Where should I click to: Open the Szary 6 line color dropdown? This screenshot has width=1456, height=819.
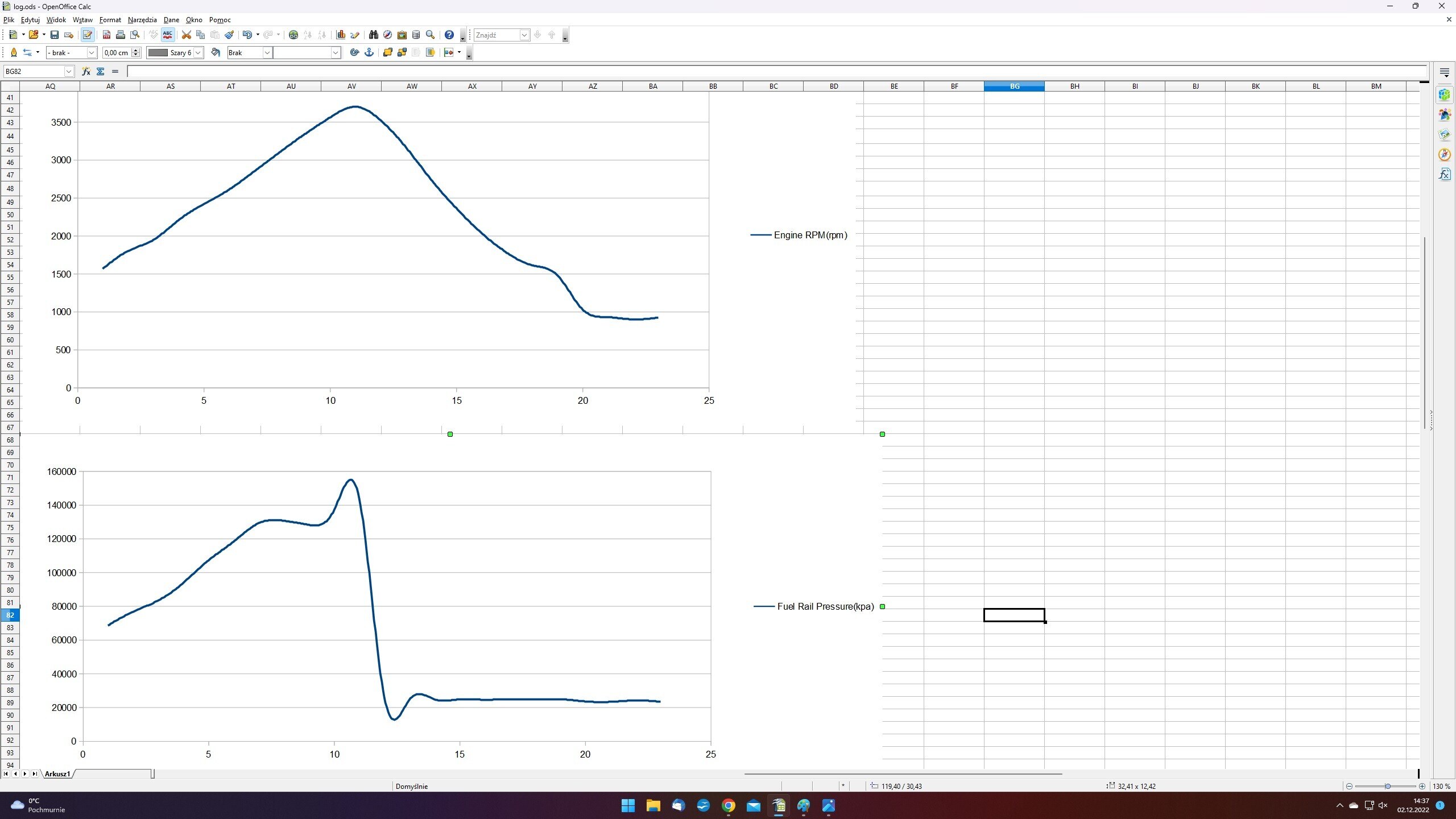click(198, 53)
